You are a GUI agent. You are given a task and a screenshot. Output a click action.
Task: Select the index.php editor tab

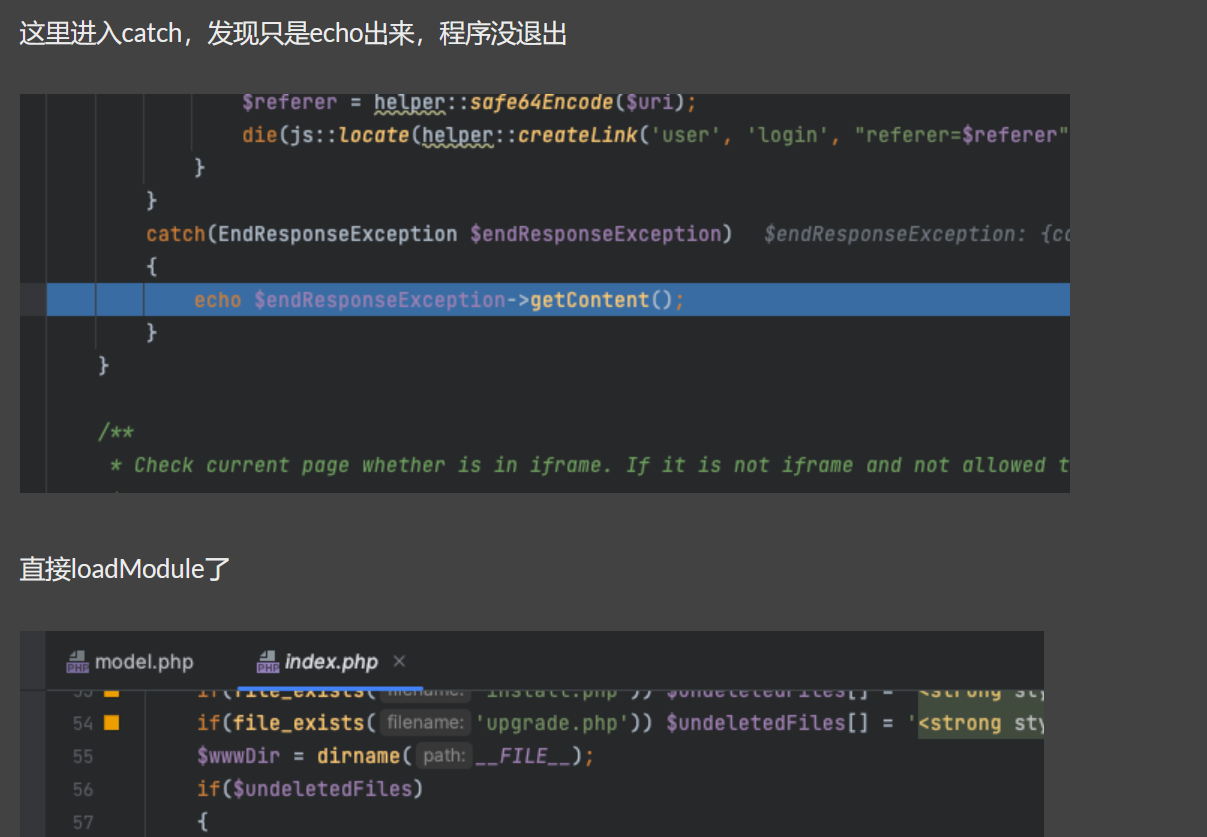[x=331, y=662]
